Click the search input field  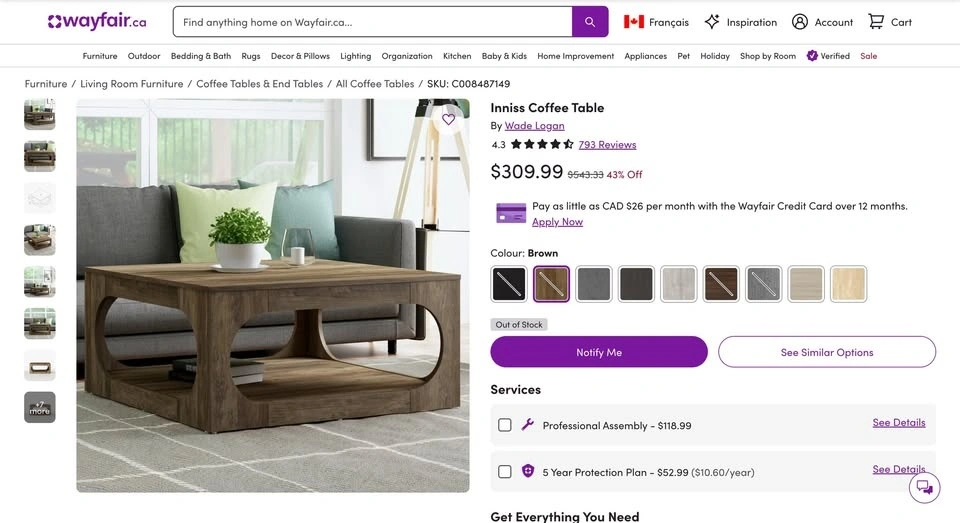click(372, 22)
